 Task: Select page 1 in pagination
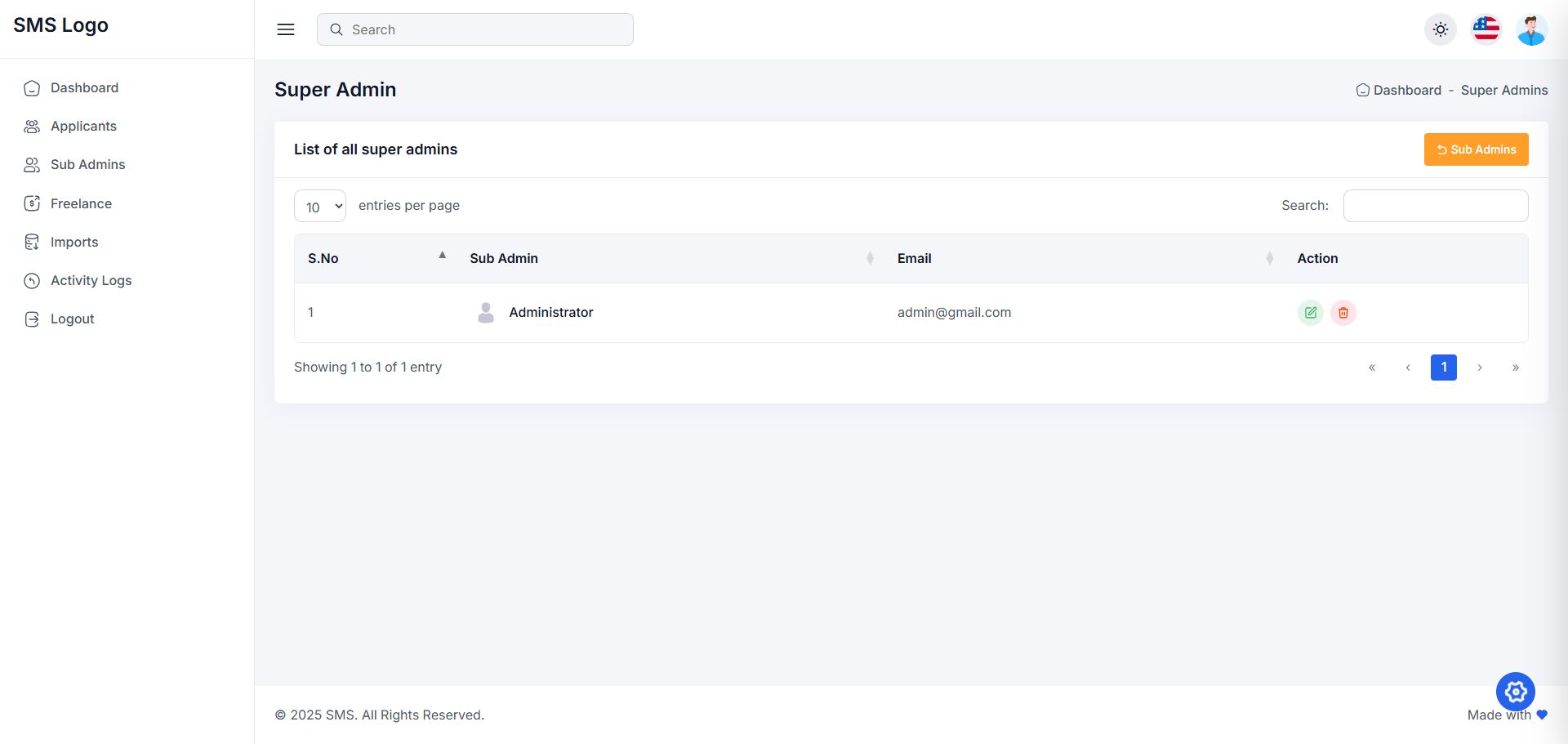[x=1443, y=368]
